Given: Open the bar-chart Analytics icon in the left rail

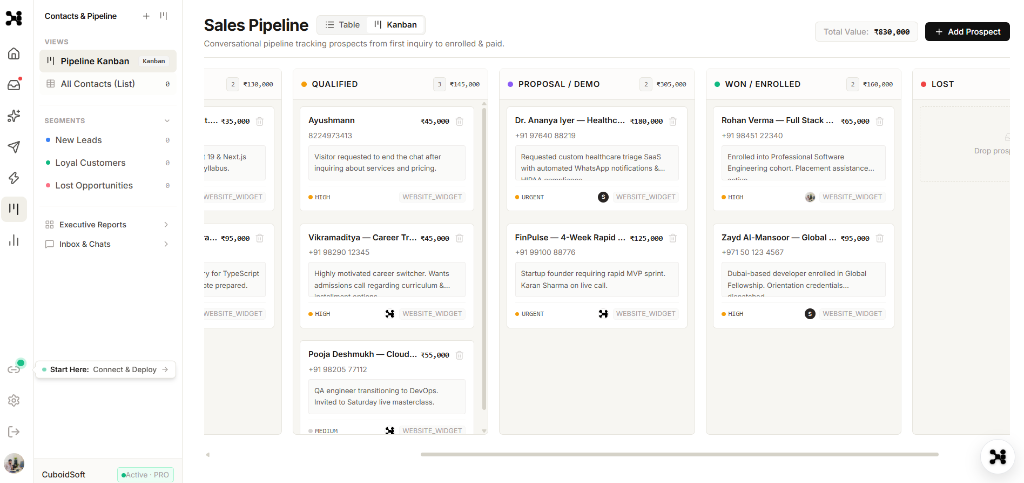Looking at the screenshot, I should point(14,240).
